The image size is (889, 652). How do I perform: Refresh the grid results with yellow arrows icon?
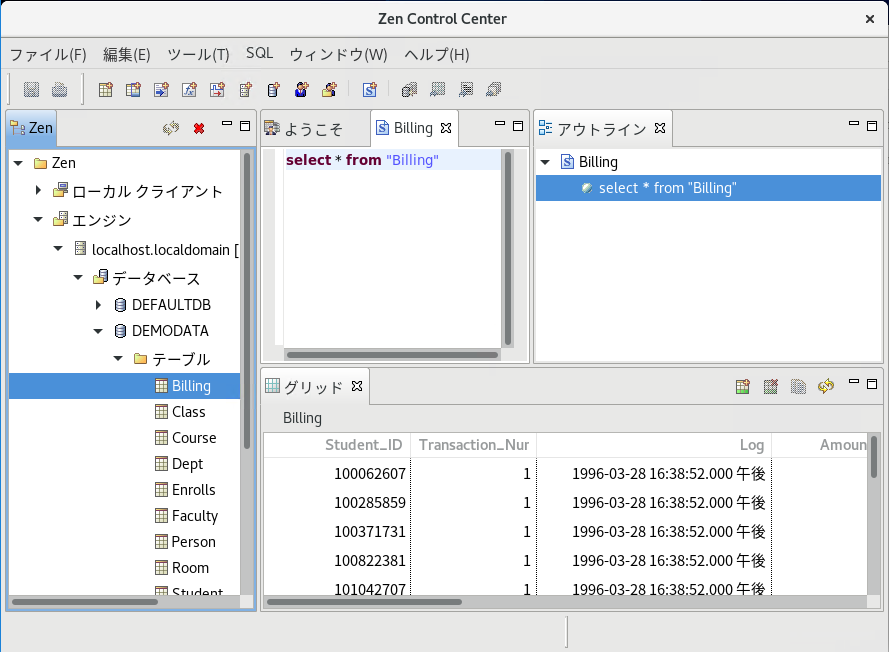pyautogui.click(x=826, y=386)
